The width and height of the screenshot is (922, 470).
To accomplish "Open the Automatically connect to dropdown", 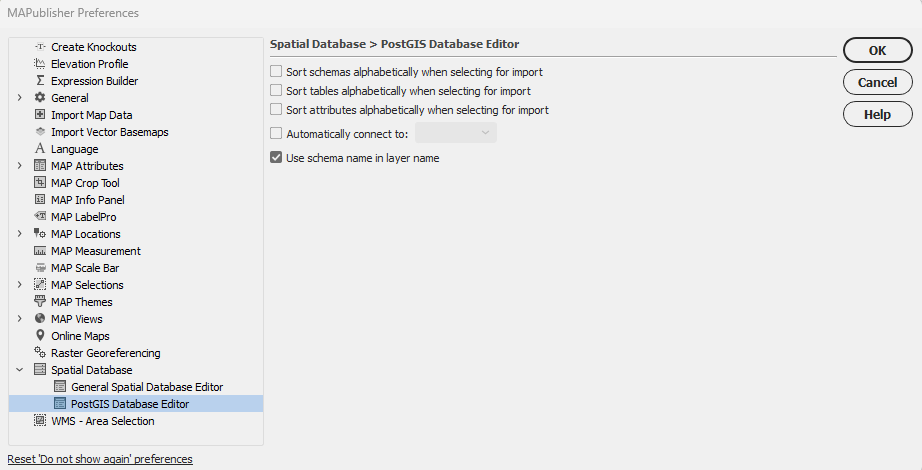I will (456, 133).
